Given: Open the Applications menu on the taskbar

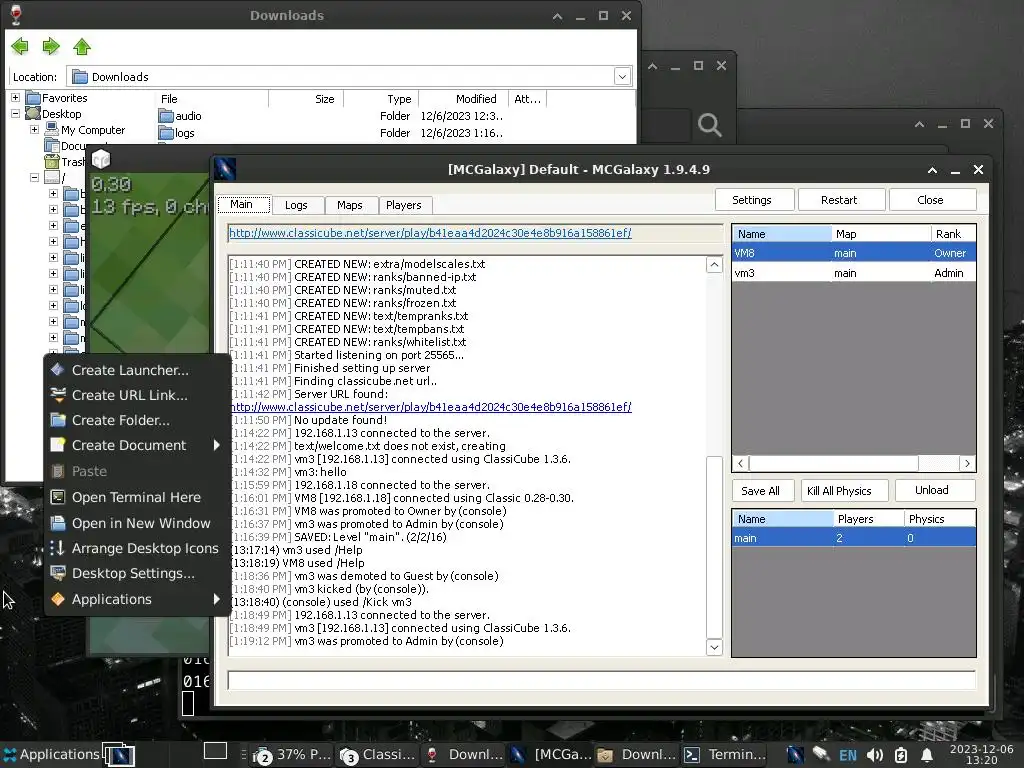Looking at the screenshot, I should click(x=51, y=754).
